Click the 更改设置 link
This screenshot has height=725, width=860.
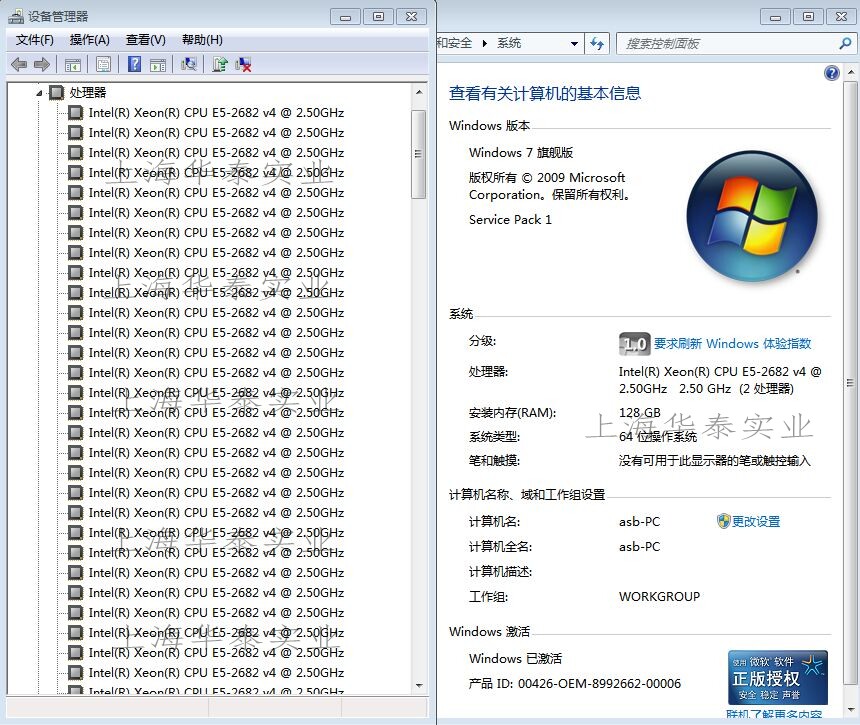pos(756,522)
